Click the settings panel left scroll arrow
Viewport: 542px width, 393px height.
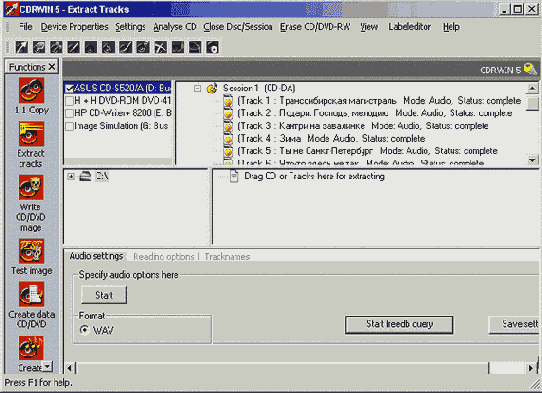click(69, 368)
